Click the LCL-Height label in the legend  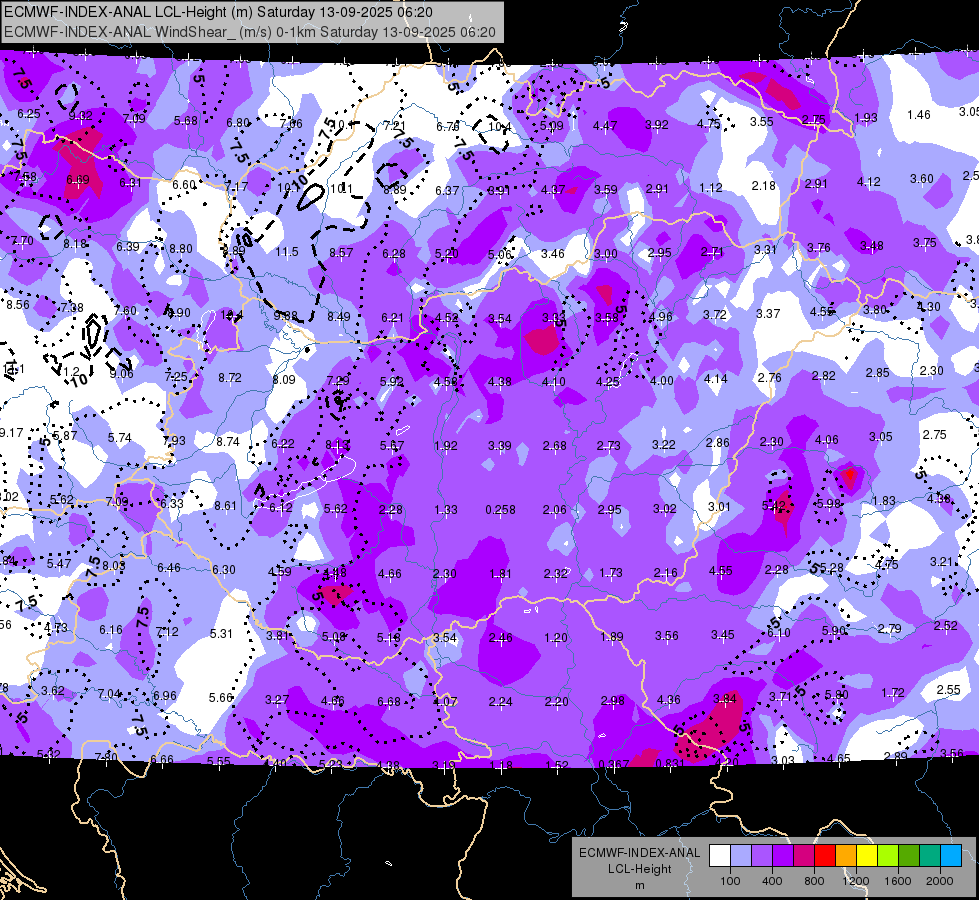pos(639,869)
